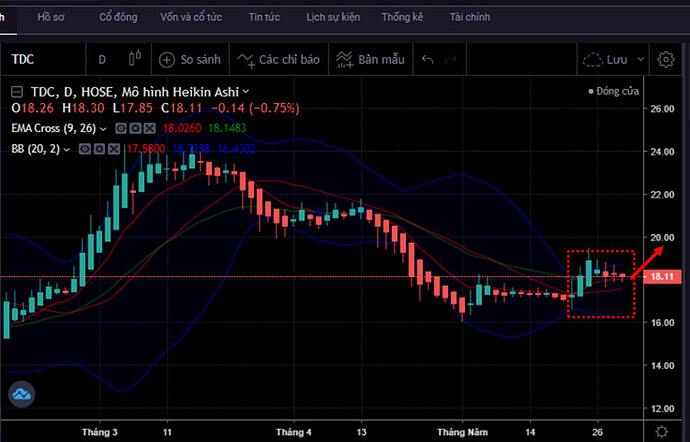Screen dimensions: 690x442
Task: Click the redo arrow in toolbar
Action: point(456,60)
